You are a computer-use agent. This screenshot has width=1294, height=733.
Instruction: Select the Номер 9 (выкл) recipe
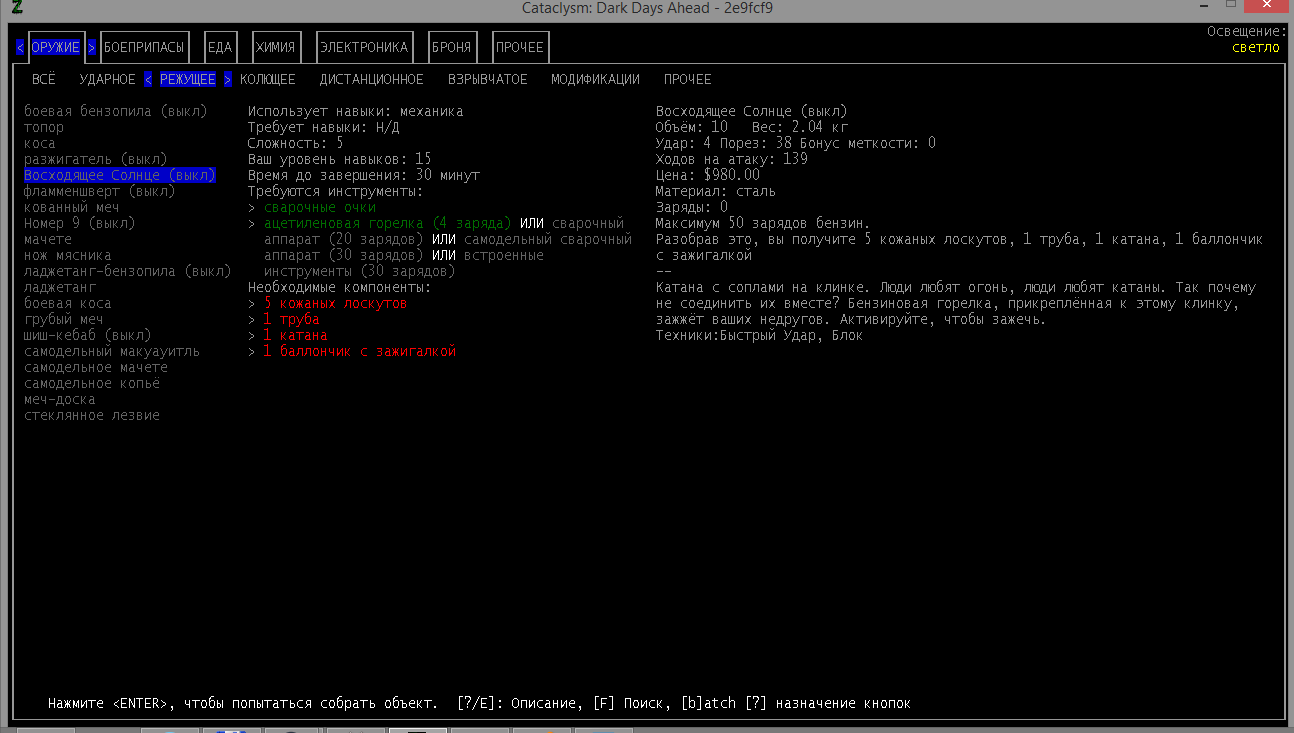click(x=80, y=223)
